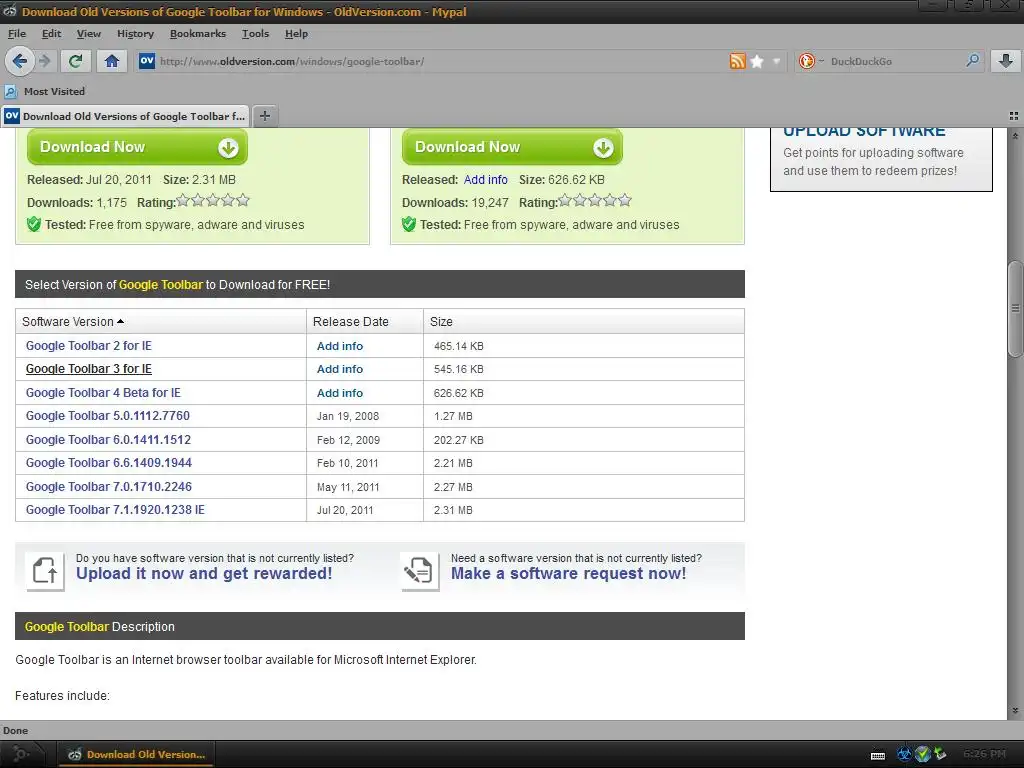Open the tab groups grid icon
The width and height of the screenshot is (1024, 768).
[x=1014, y=116]
